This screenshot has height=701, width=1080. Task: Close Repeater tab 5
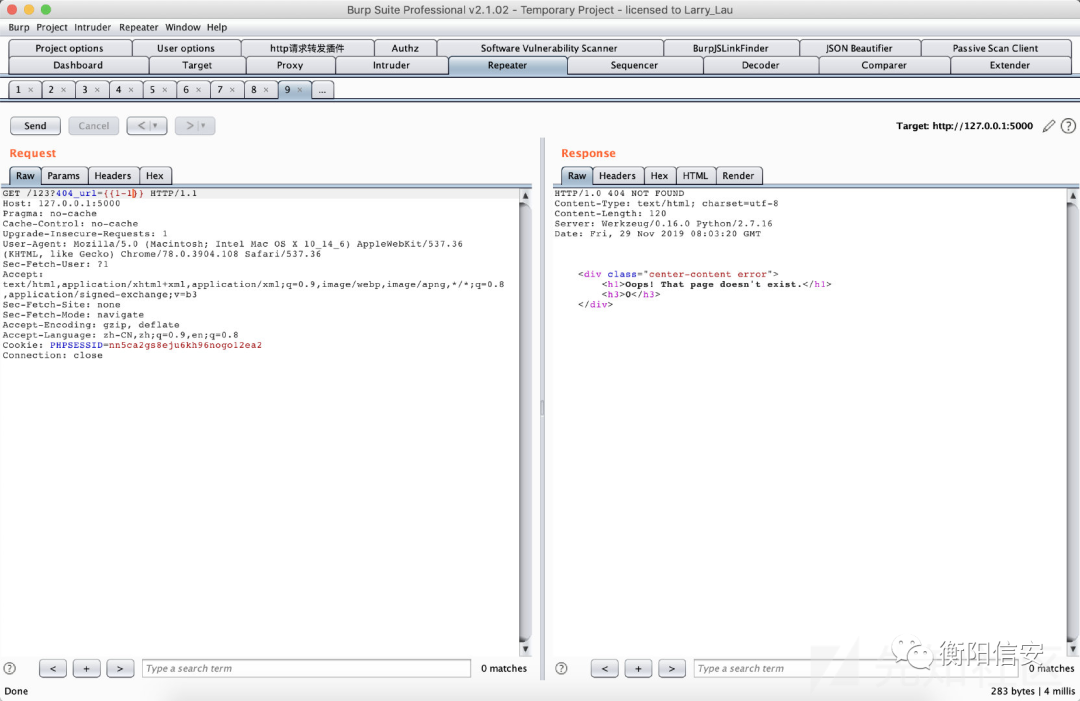pyautogui.click(x=165, y=90)
